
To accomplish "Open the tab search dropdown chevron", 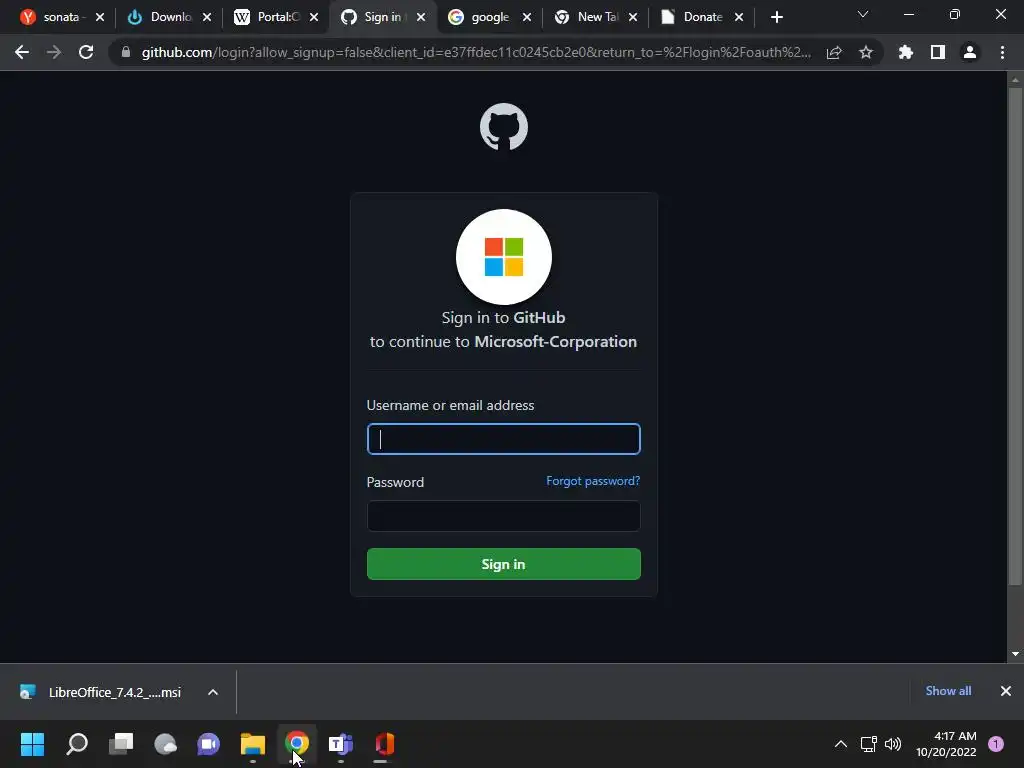I will 863,14.
